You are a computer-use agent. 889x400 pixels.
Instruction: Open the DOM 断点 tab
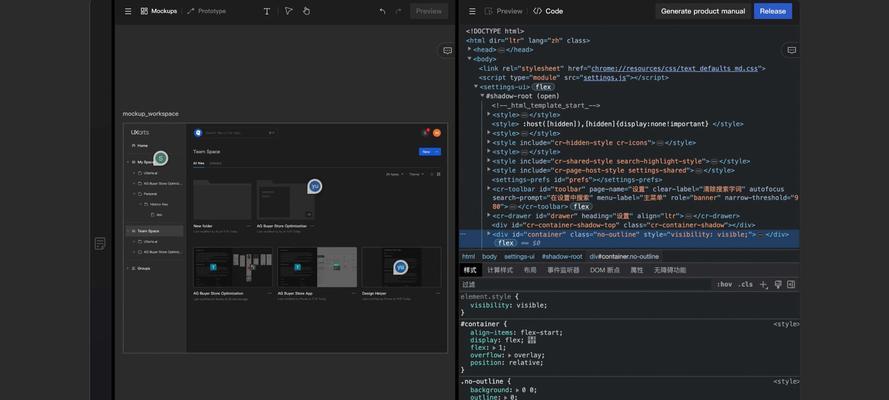click(x=605, y=270)
